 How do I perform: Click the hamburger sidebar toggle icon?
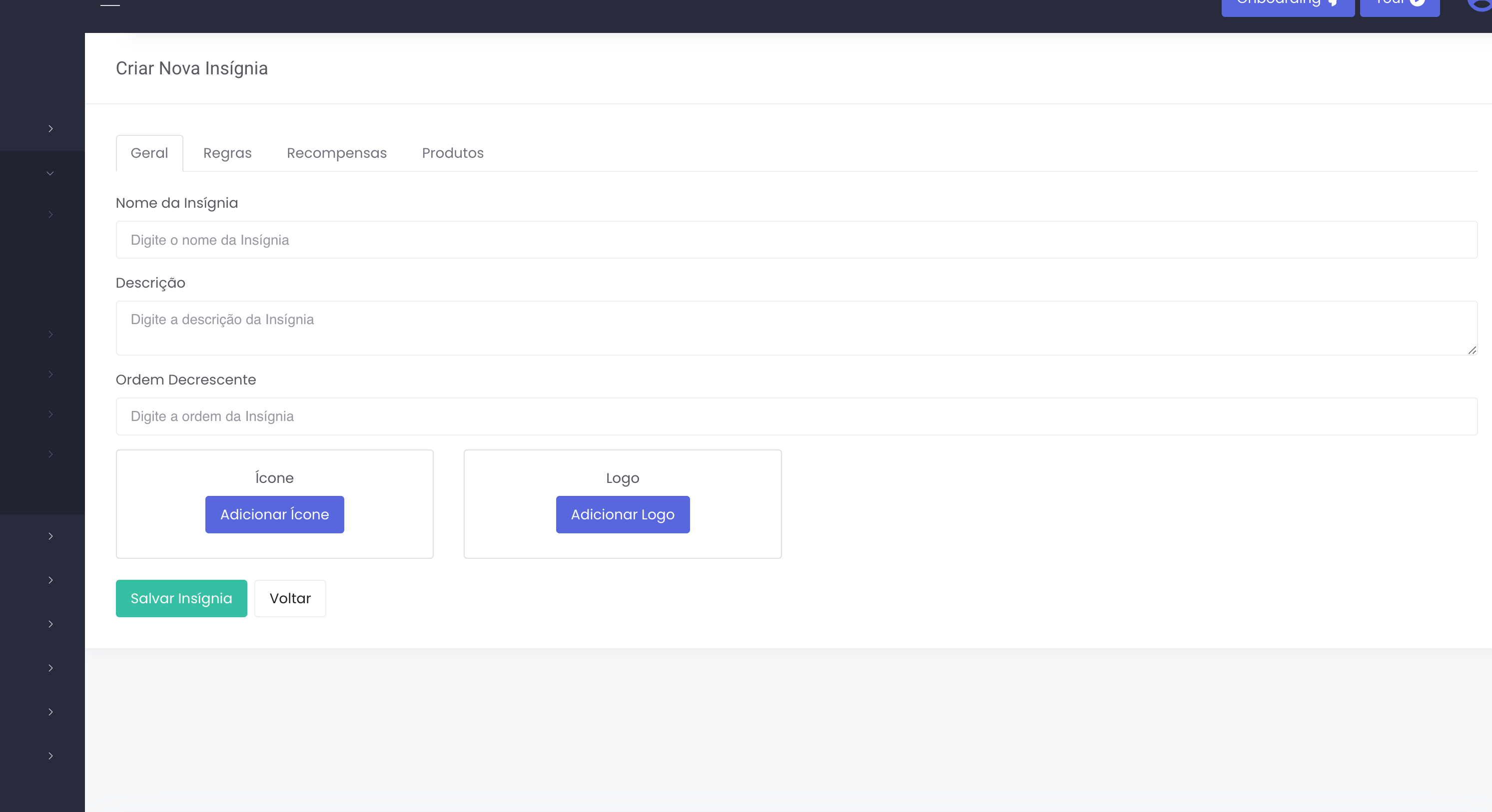110,3
